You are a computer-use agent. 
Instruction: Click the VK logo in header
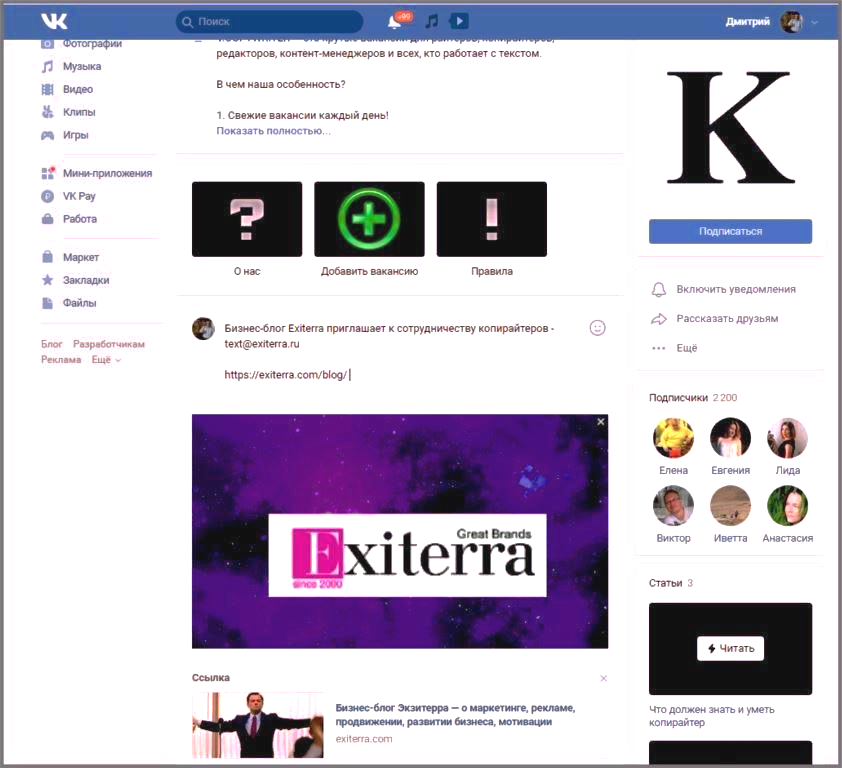(x=54, y=21)
